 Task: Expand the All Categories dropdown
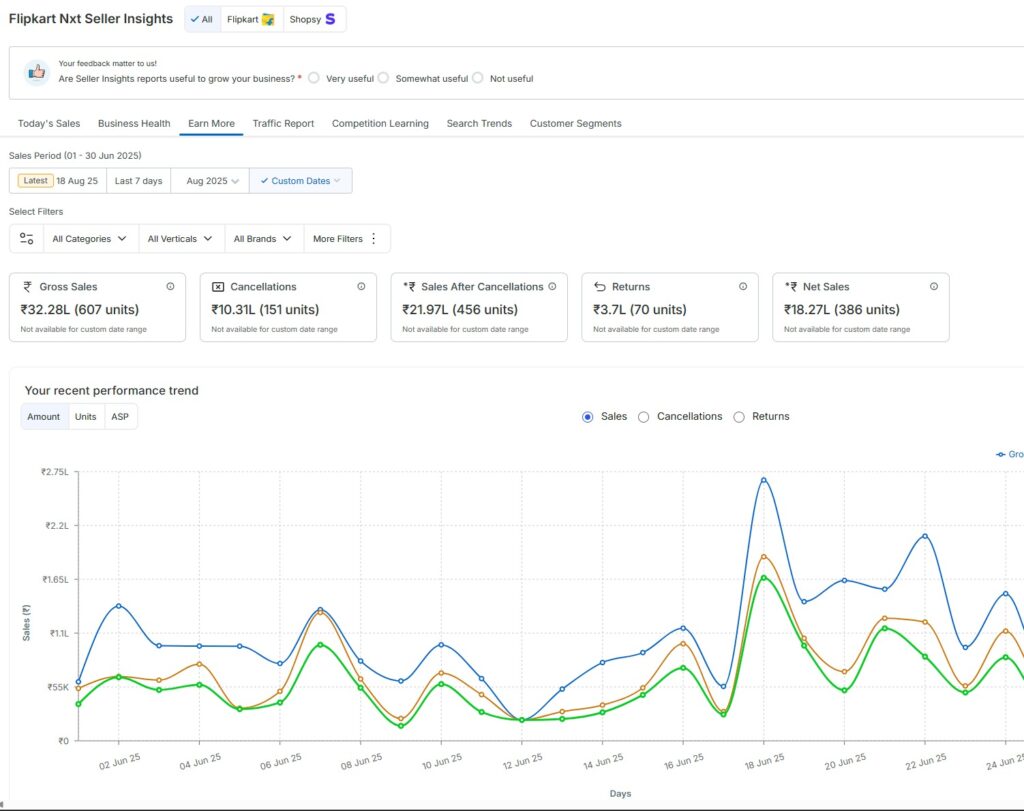tap(90, 239)
